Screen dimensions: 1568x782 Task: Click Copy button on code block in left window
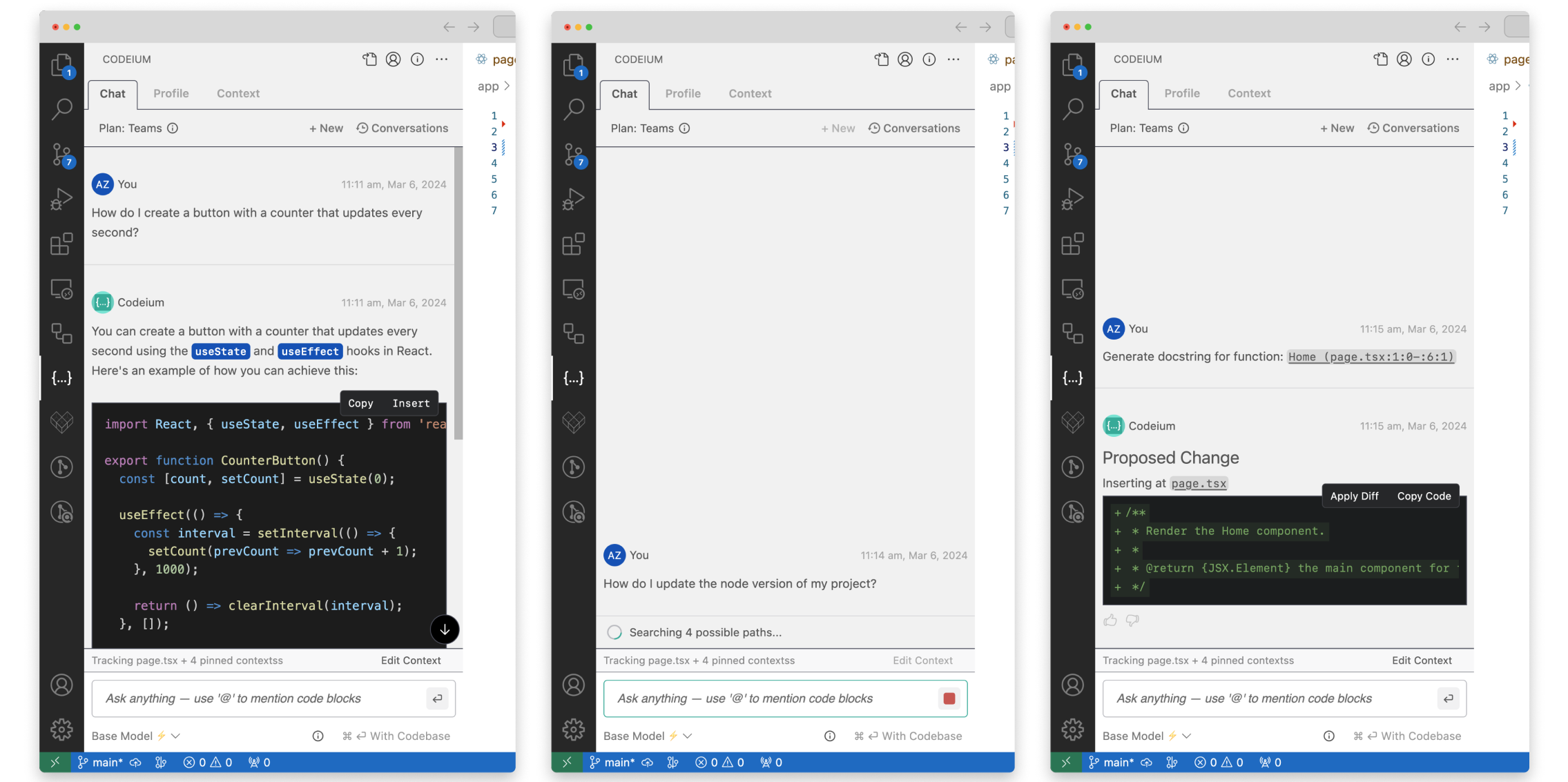360,403
